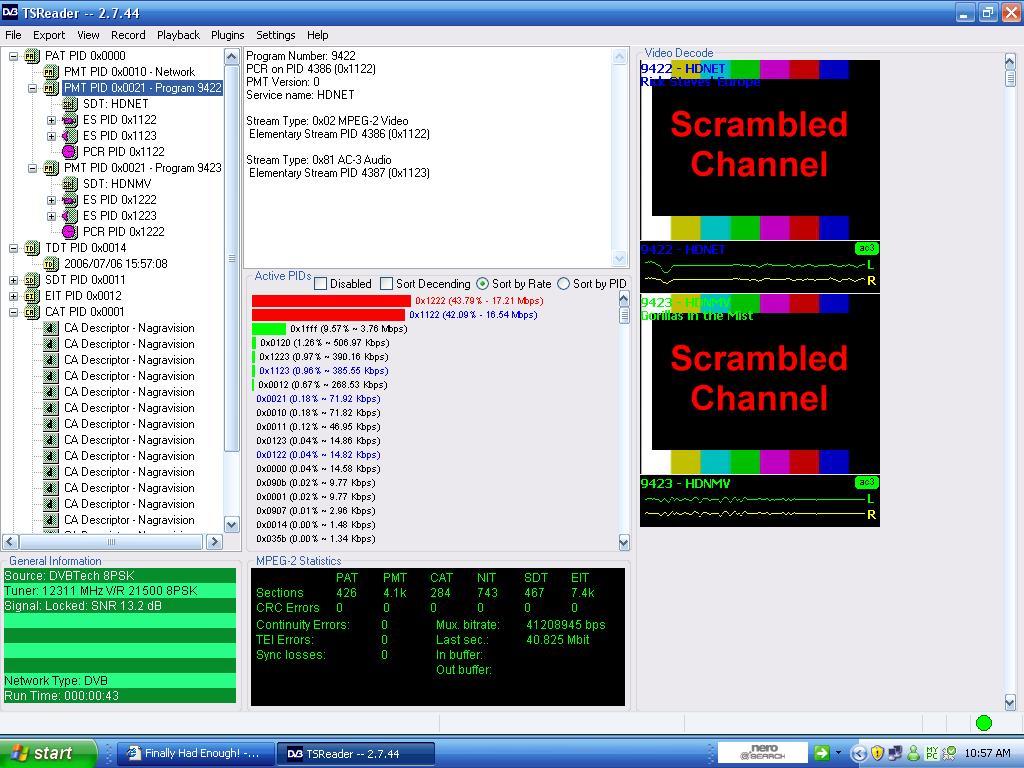Click the PCR PID 0x1222 clock icon
This screenshot has height=768, width=1024.
coord(70,232)
